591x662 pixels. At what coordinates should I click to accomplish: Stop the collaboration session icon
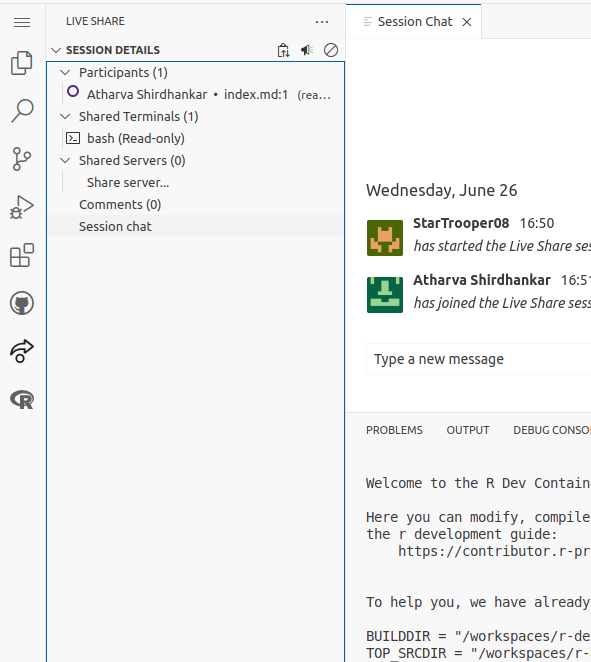[x=331, y=50]
